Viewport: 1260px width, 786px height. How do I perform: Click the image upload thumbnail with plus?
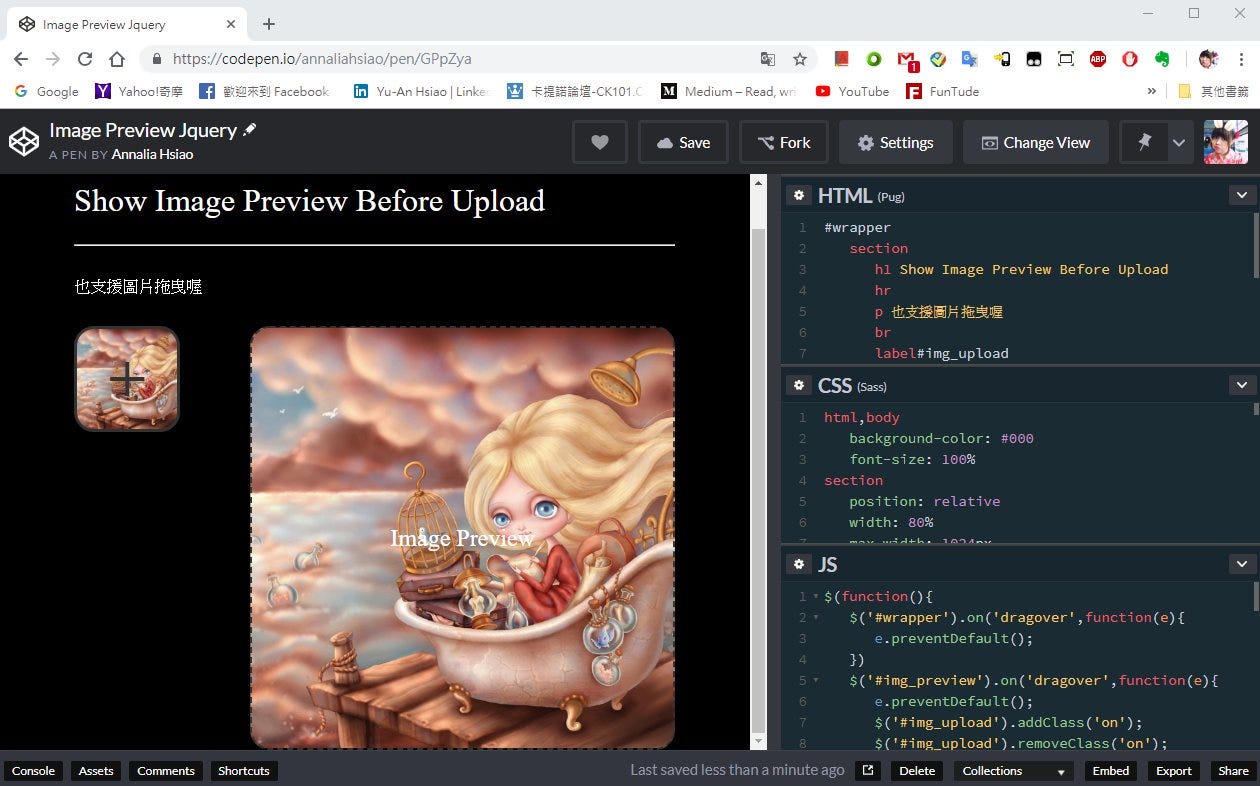[127, 379]
